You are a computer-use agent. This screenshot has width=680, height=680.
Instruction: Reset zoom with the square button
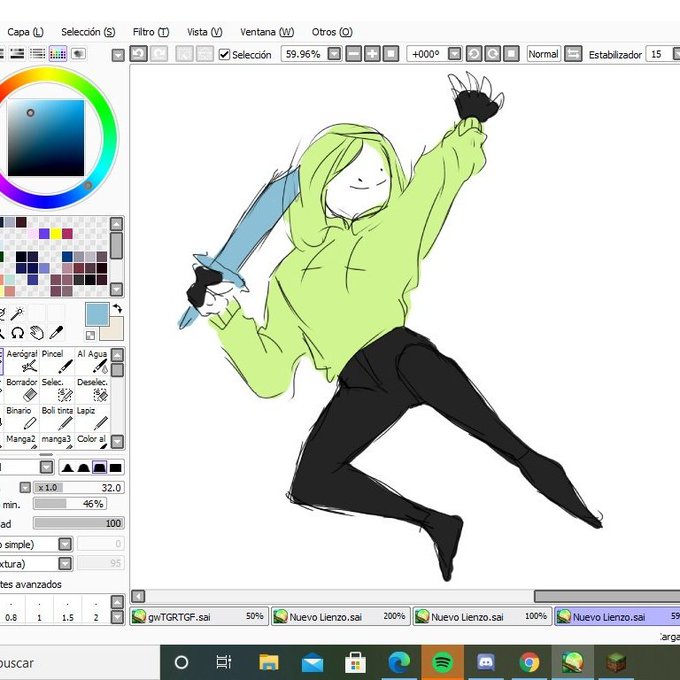(x=391, y=54)
